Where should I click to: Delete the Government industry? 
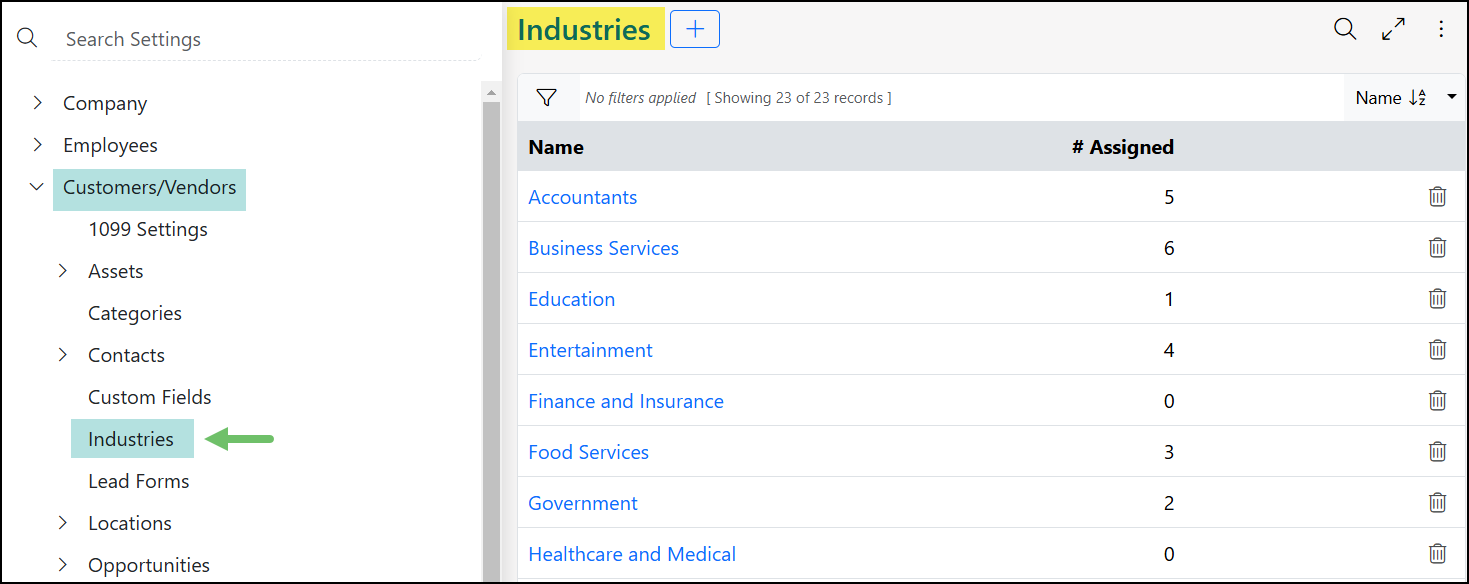[1437, 502]
